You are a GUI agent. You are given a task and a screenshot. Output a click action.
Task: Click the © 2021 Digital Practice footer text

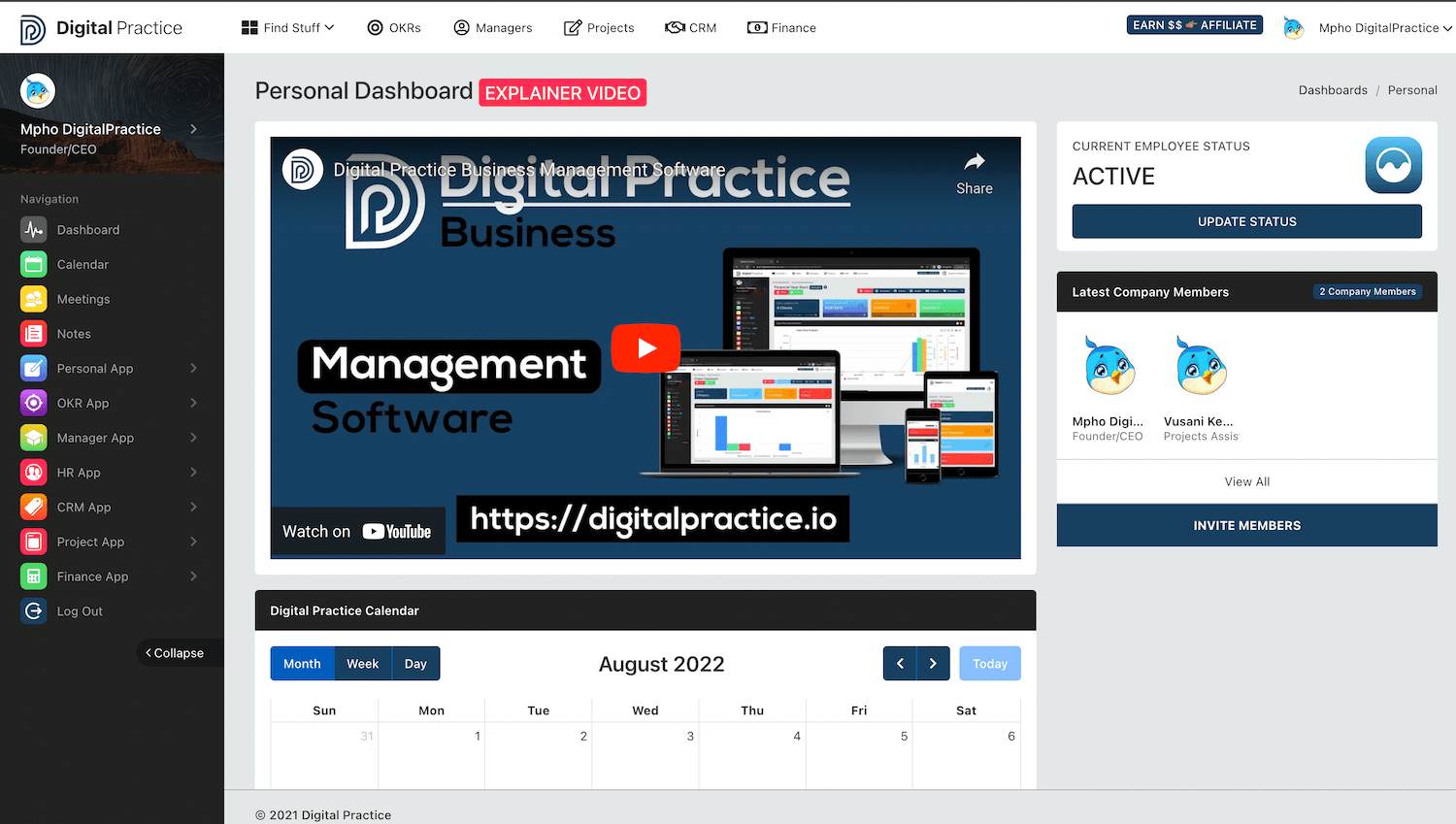click(x=323, y=815)
